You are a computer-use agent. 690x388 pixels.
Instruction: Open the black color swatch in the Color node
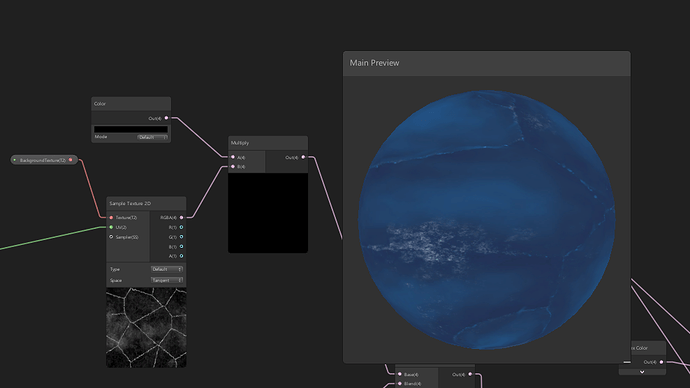(131, 129)
